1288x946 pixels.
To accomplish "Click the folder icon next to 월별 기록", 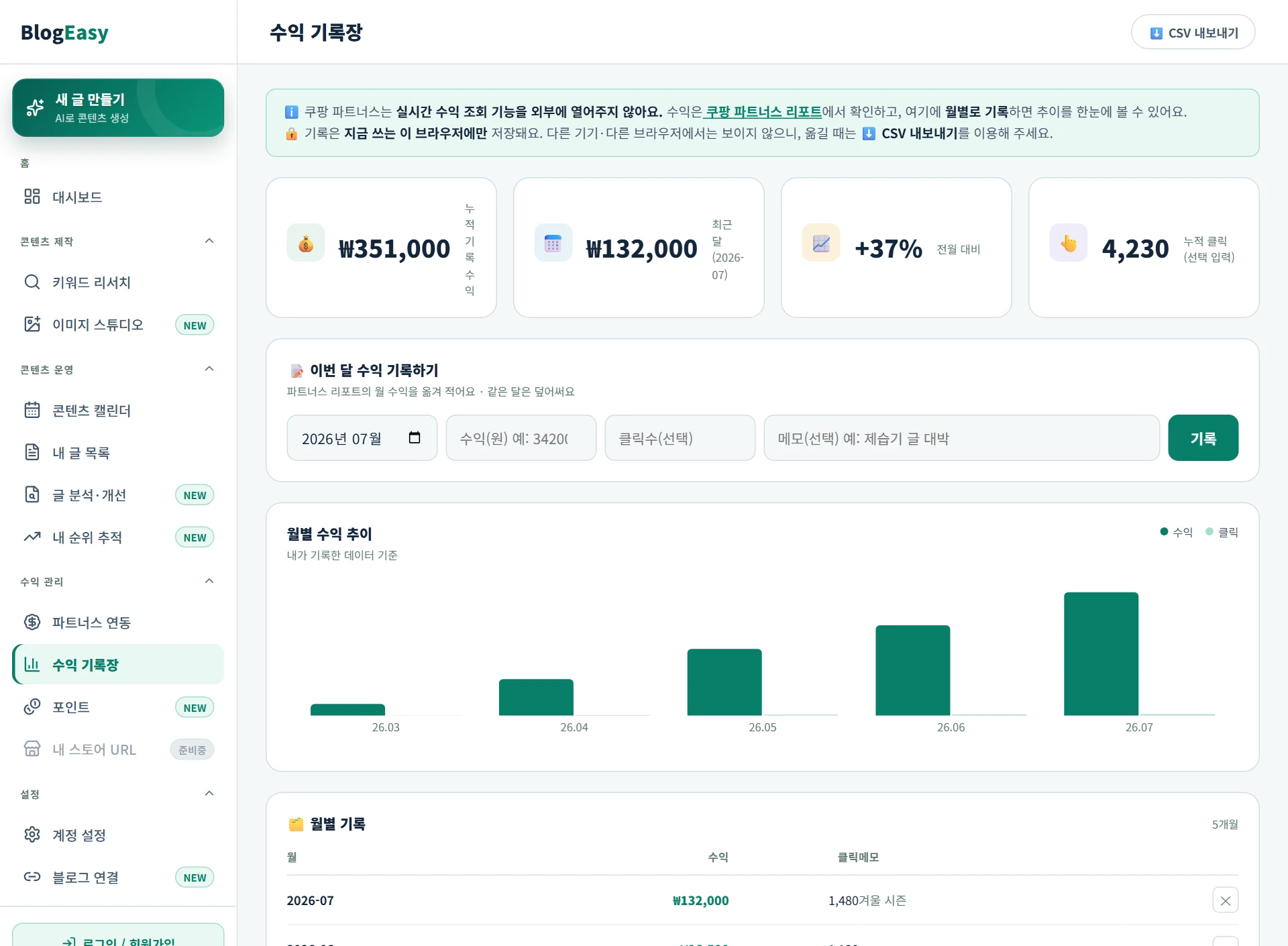I will click(296, 825).
